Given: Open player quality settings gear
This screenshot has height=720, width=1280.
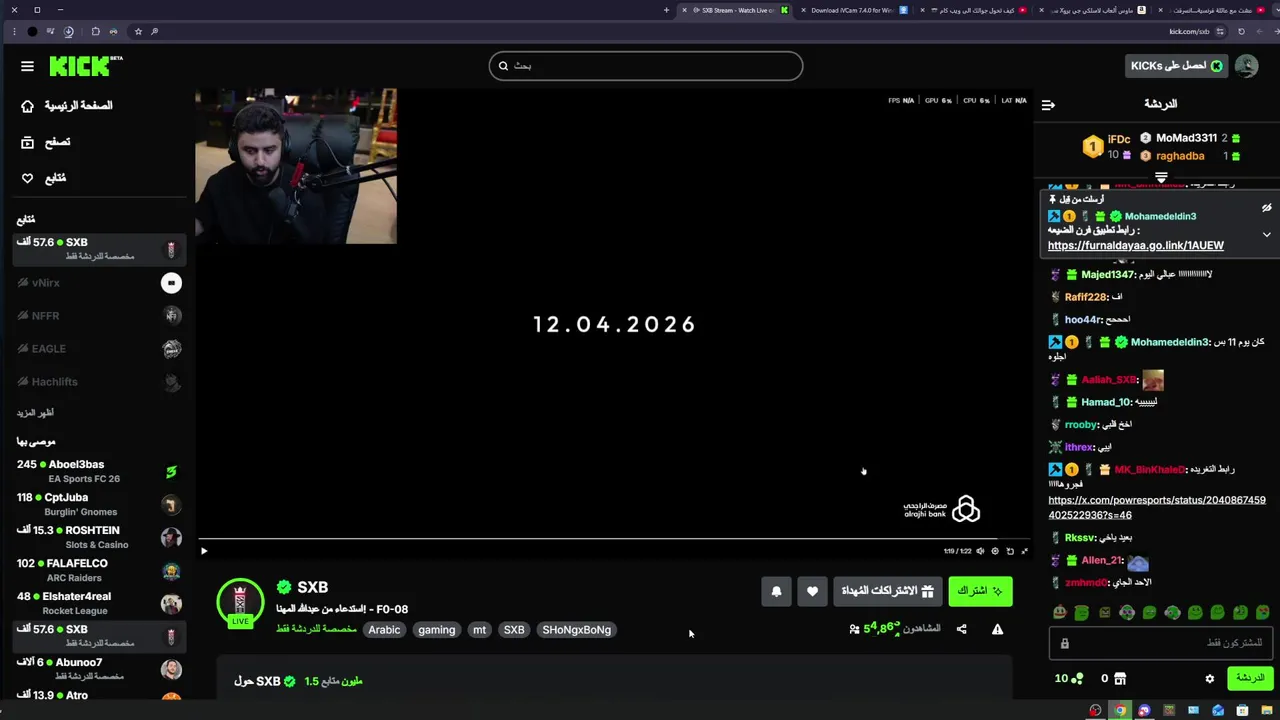Looking at the screenshot, I should 995,551.
